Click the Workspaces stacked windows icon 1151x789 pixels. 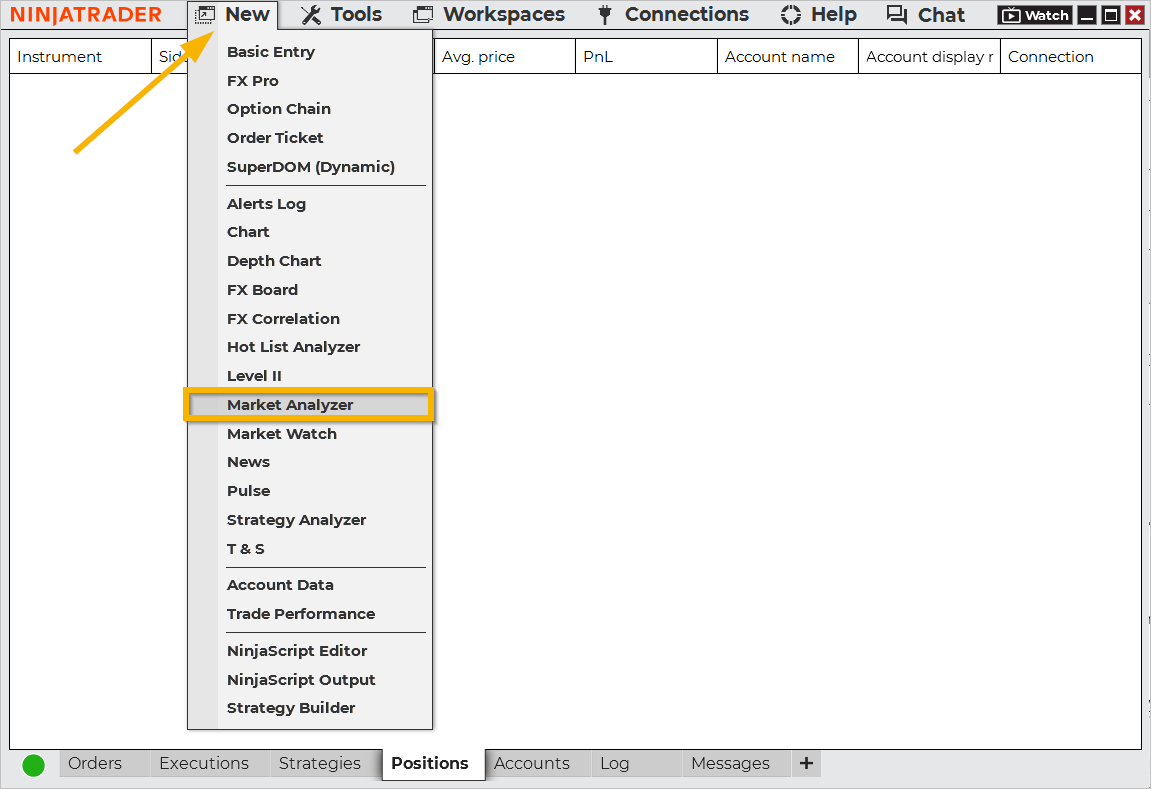(423, 15)
